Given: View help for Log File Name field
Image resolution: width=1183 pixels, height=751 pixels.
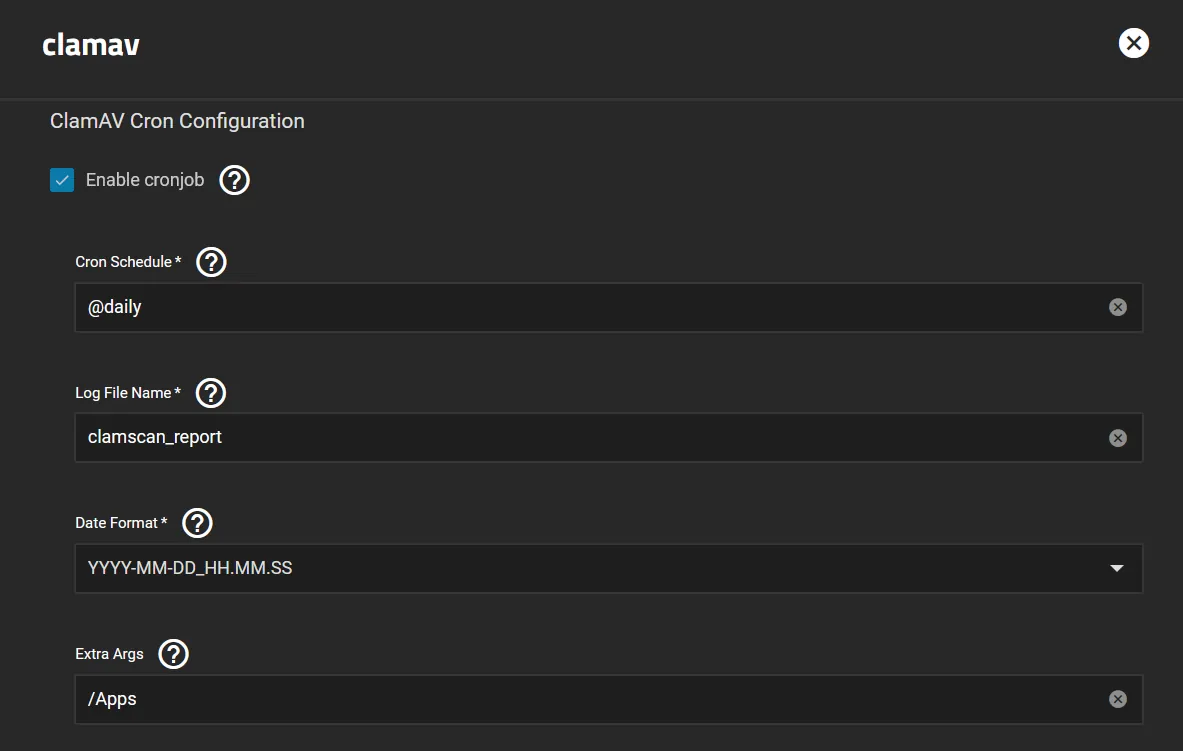Looking at the screenshot, I should [210, 392].
